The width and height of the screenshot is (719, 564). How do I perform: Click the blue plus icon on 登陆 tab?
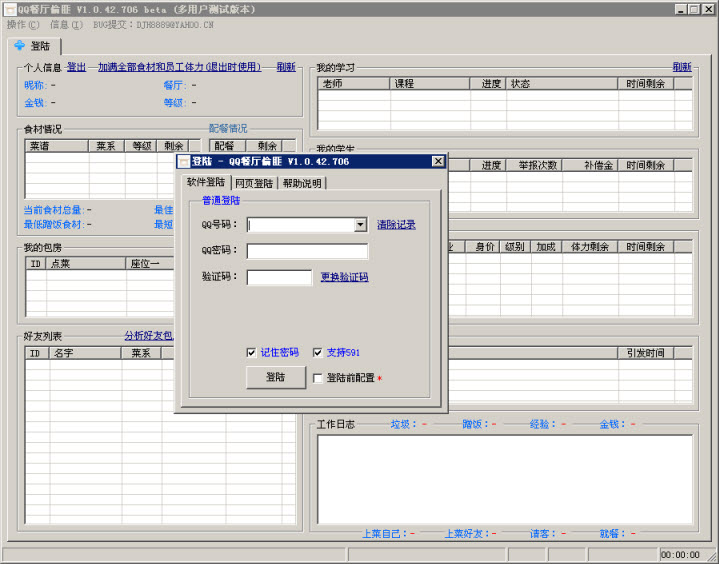click(20, 45)
